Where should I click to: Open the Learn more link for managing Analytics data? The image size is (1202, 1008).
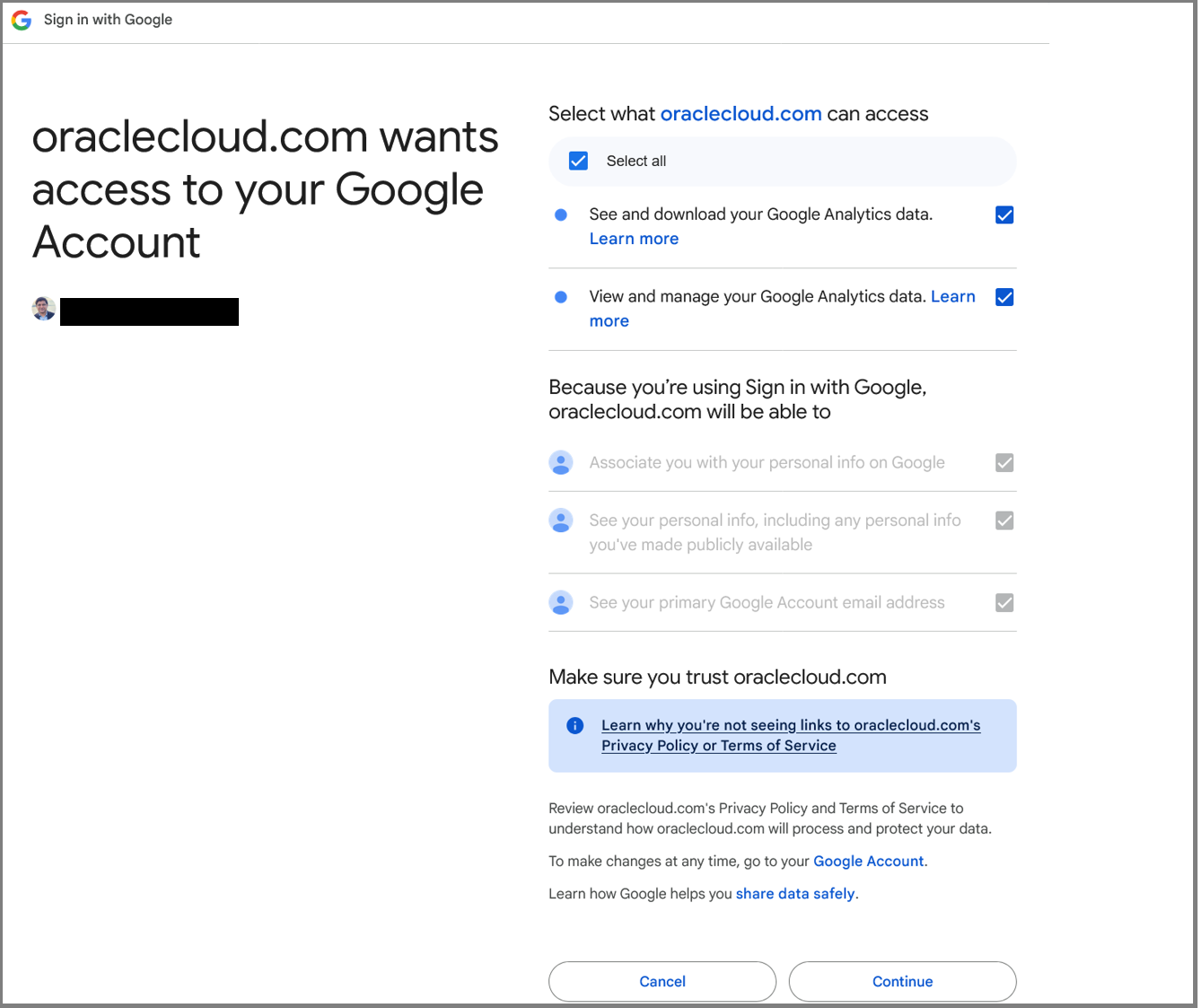[953, 296]
